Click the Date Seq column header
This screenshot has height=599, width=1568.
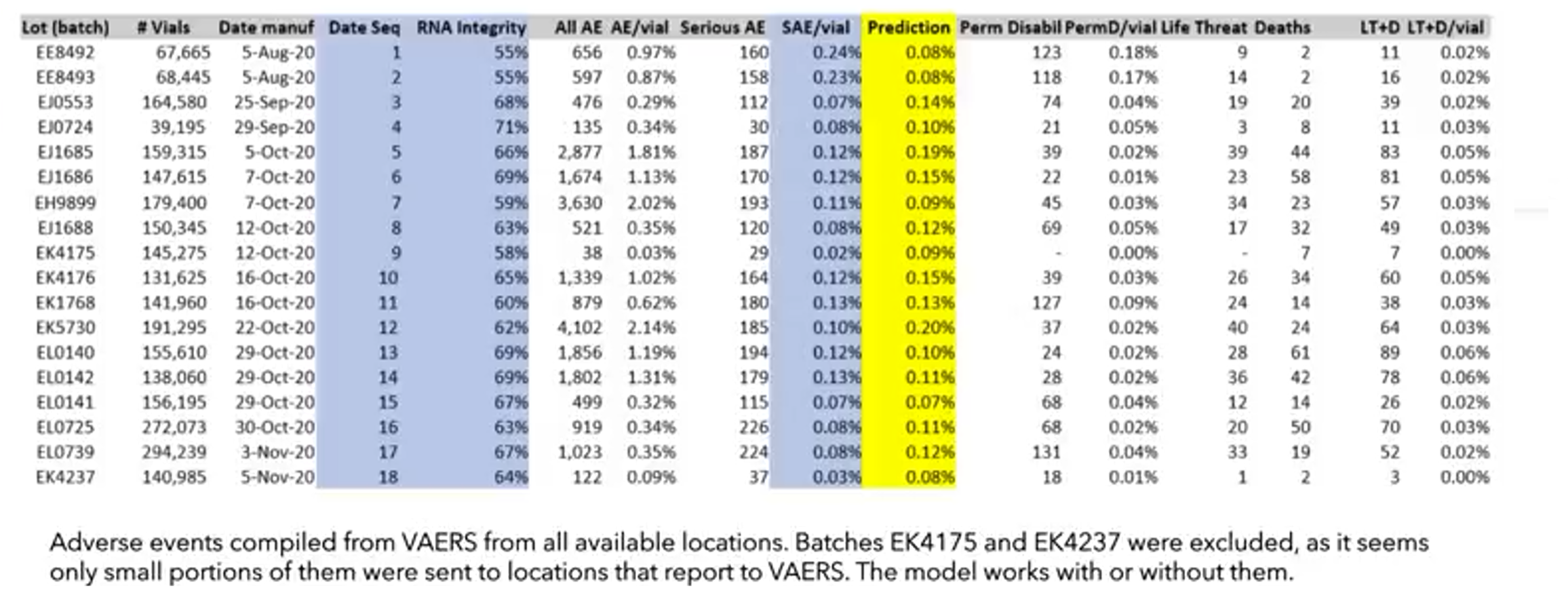click(x=364, y=28)
